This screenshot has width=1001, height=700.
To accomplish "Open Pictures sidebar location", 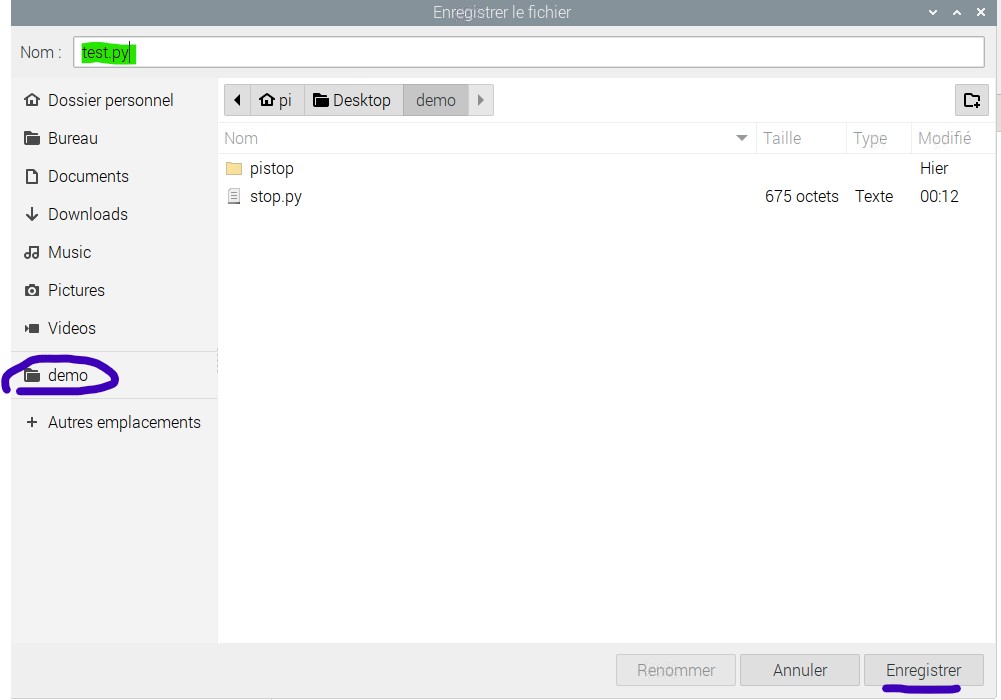I will [x=76, y=290].
